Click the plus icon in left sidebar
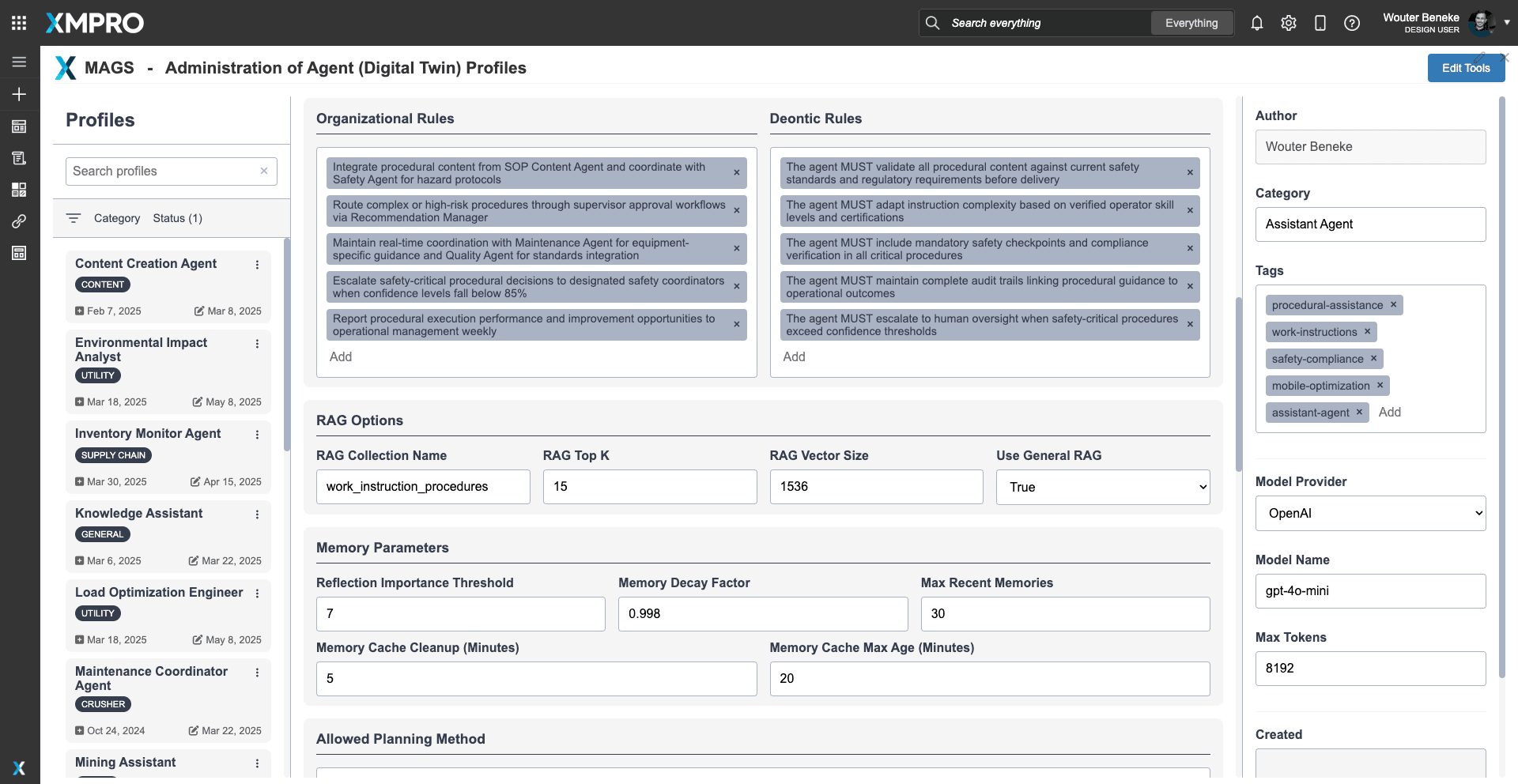The height and width of the screenshot is (784, 1518). [x=19, y=94]
